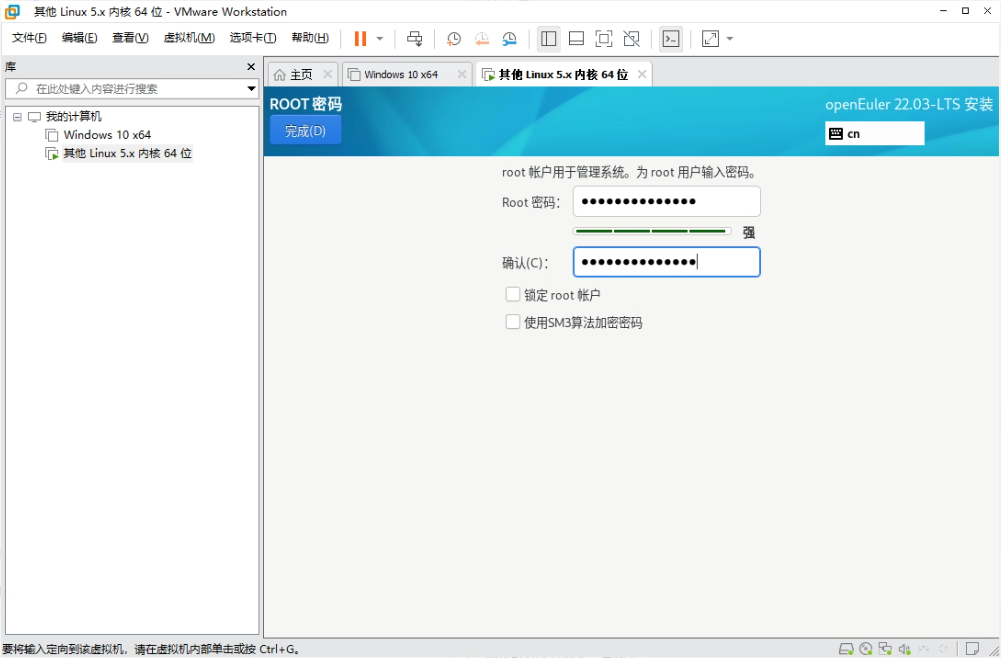The height and width of the screenshot is (658, 1001).
Task: Toggle Unity mode icon
Action: [x=631, y=39]
